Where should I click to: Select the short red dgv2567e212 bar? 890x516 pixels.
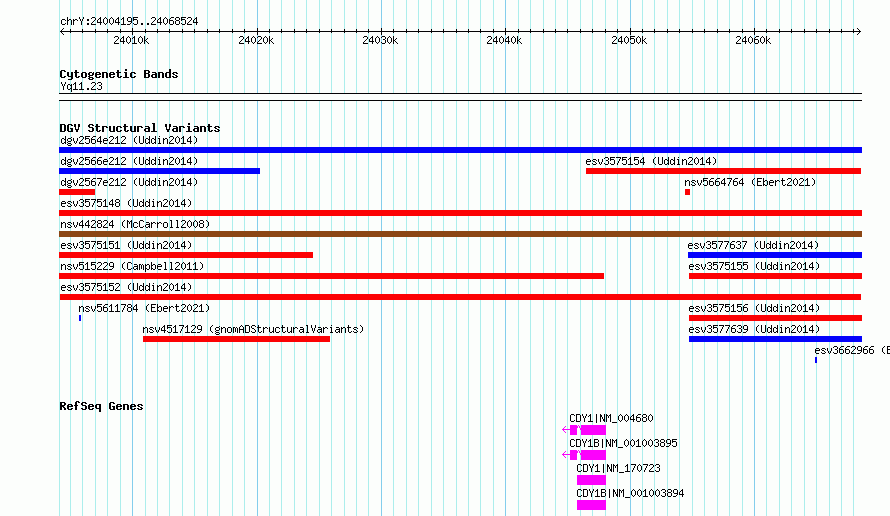tap(77, 192)
